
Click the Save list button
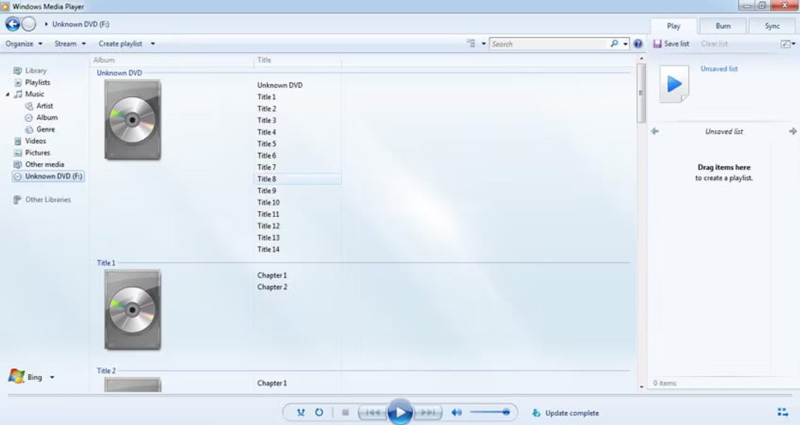(x=671, y=44)
